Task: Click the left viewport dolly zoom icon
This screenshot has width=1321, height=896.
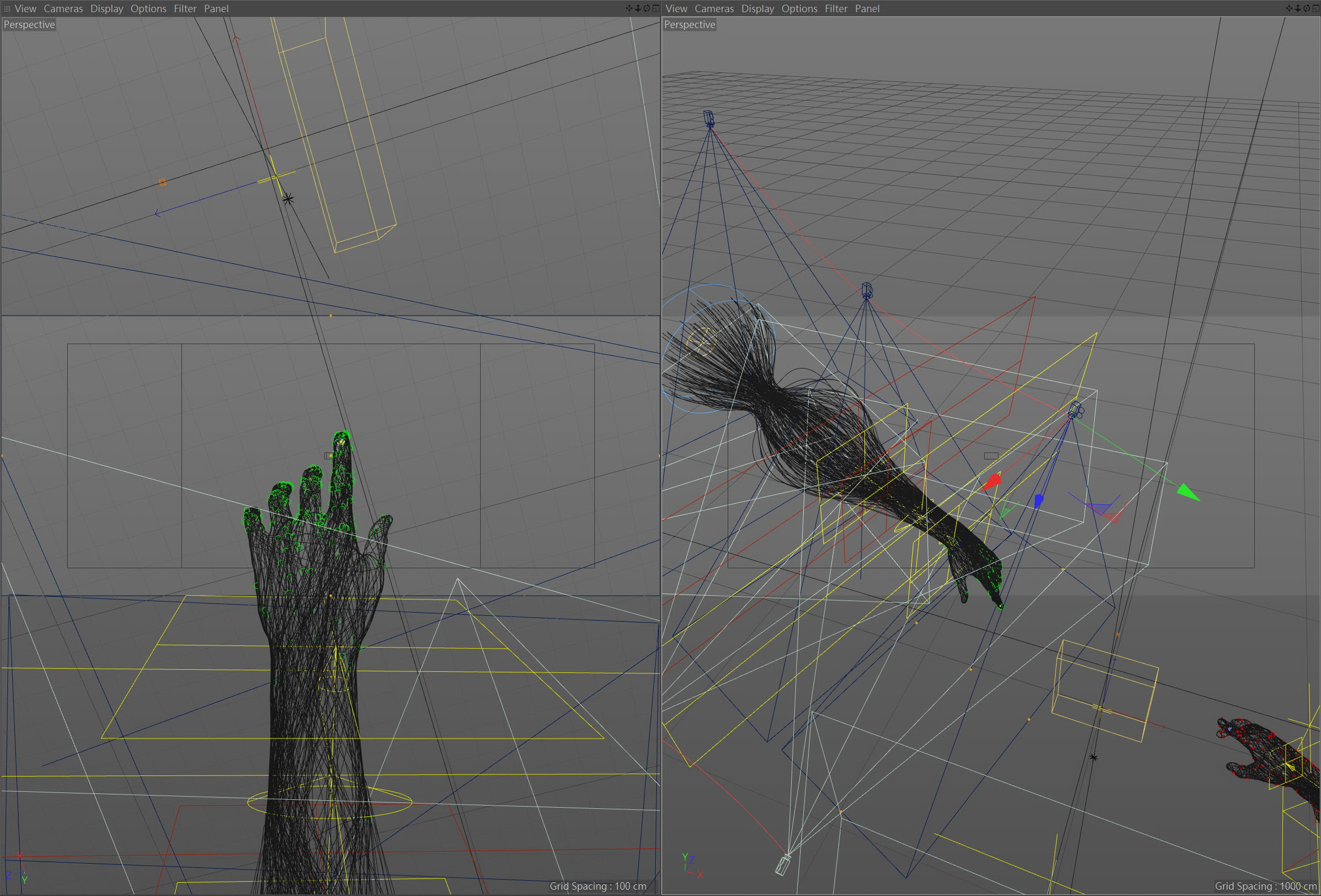Action: [638, 8]
